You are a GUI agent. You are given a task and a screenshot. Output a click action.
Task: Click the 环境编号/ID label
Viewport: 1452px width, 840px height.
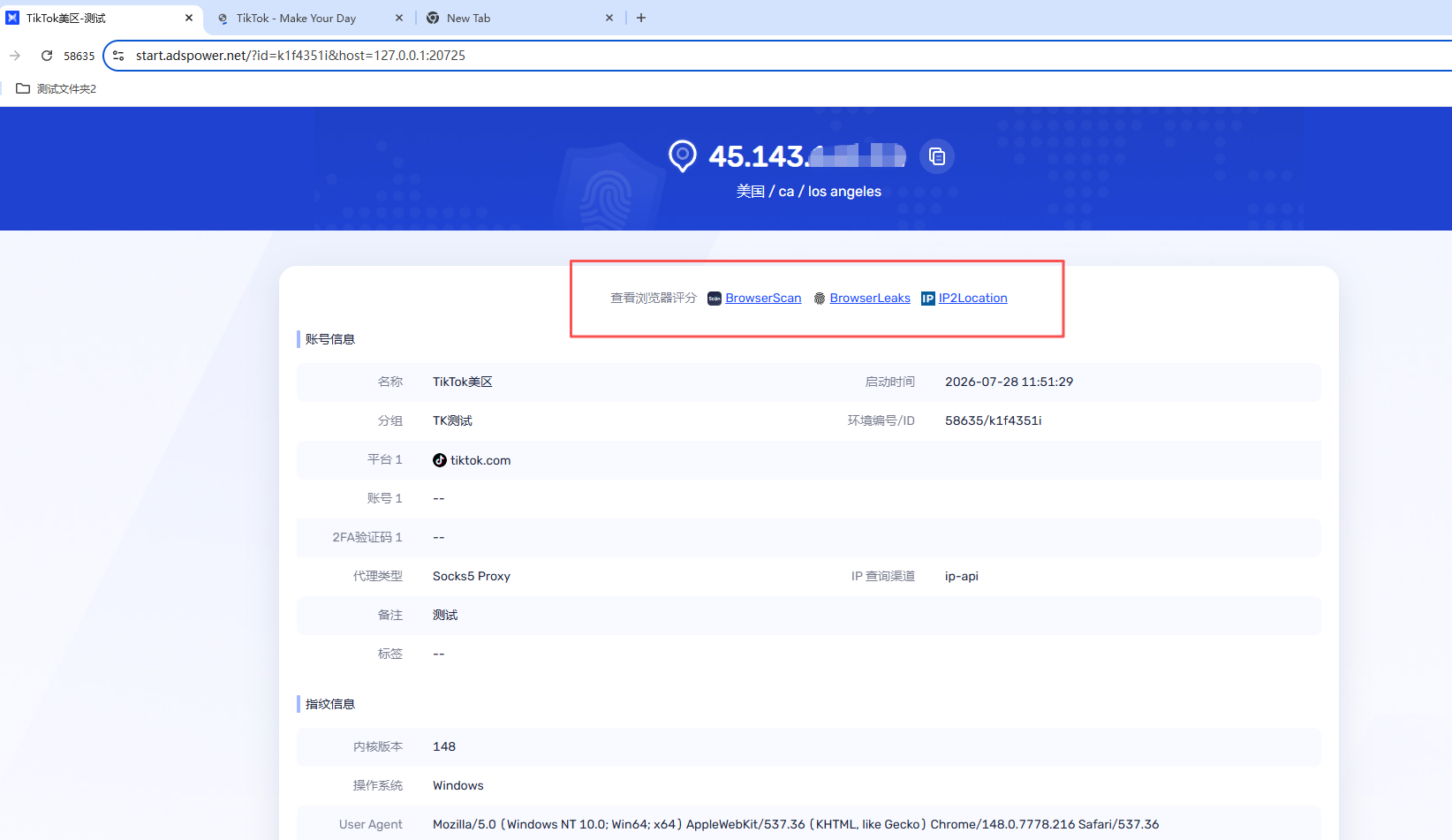pos(881,421)
